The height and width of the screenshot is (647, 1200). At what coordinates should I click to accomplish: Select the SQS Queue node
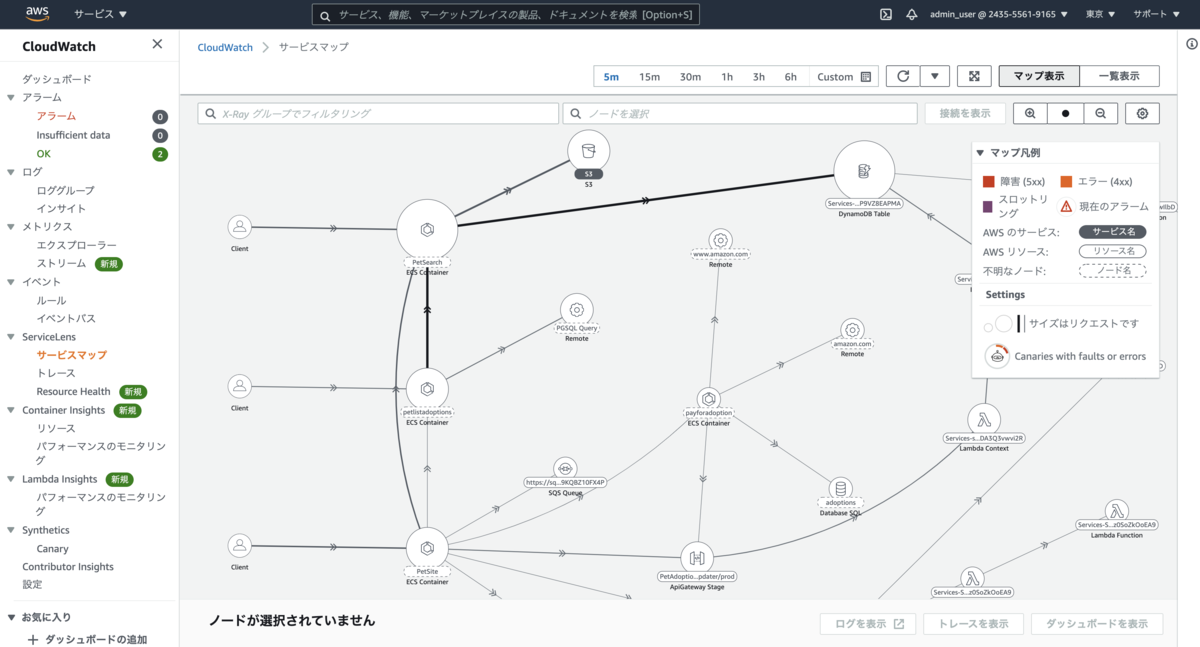(x=565, y=468)
